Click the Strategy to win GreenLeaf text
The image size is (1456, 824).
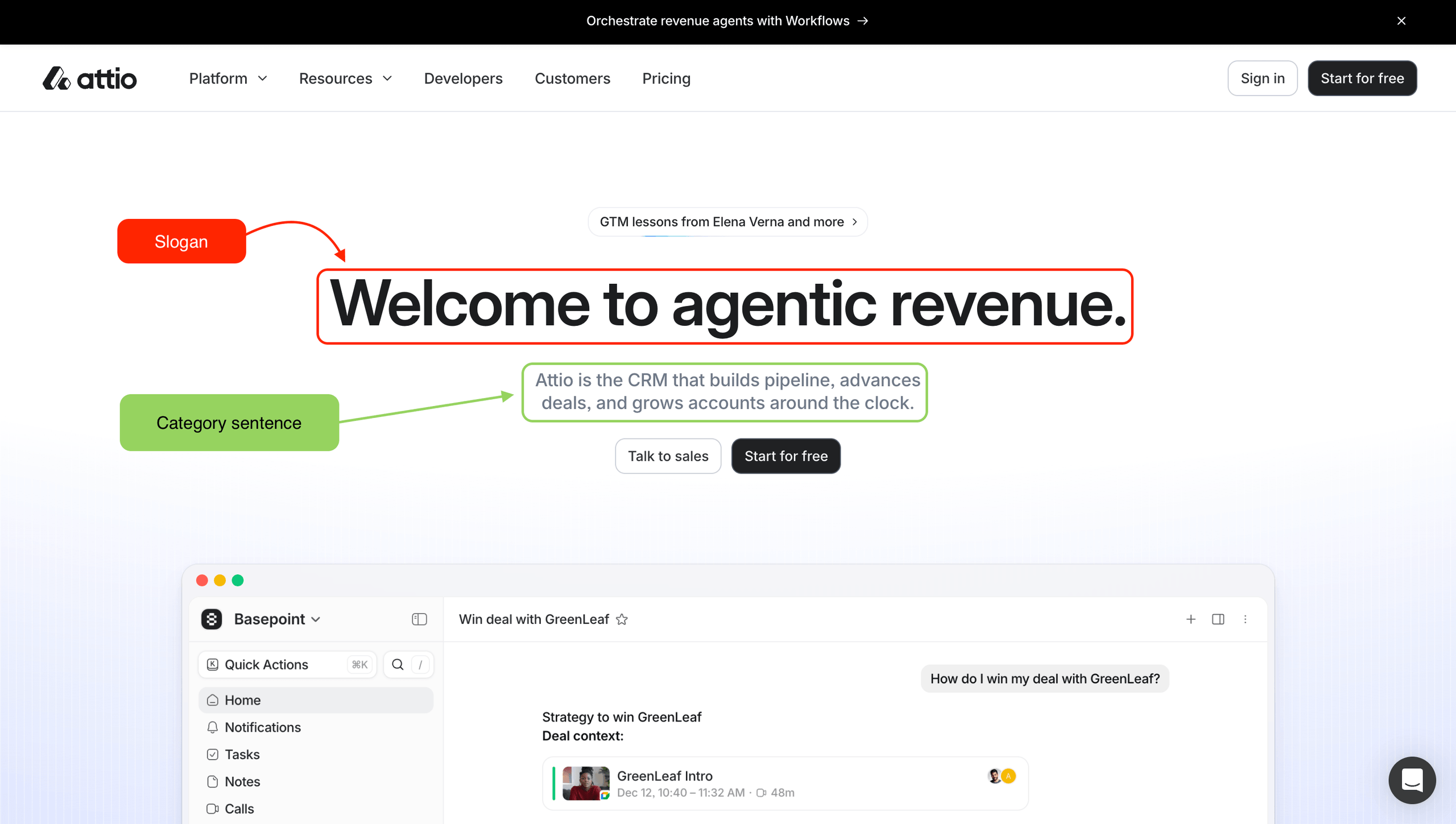[622, 717]
